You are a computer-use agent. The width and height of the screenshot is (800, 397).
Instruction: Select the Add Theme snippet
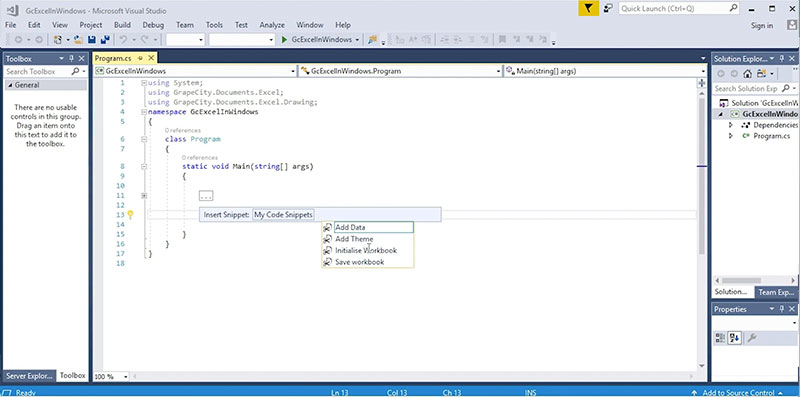tap(354, 239)
